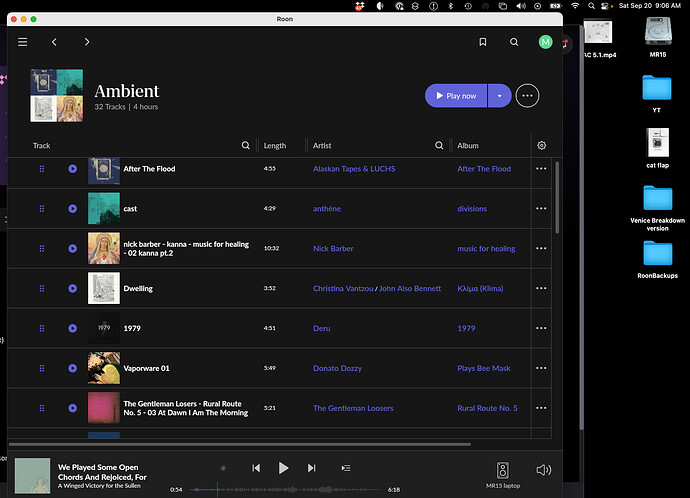Click the Play now button

click(456, 96)
